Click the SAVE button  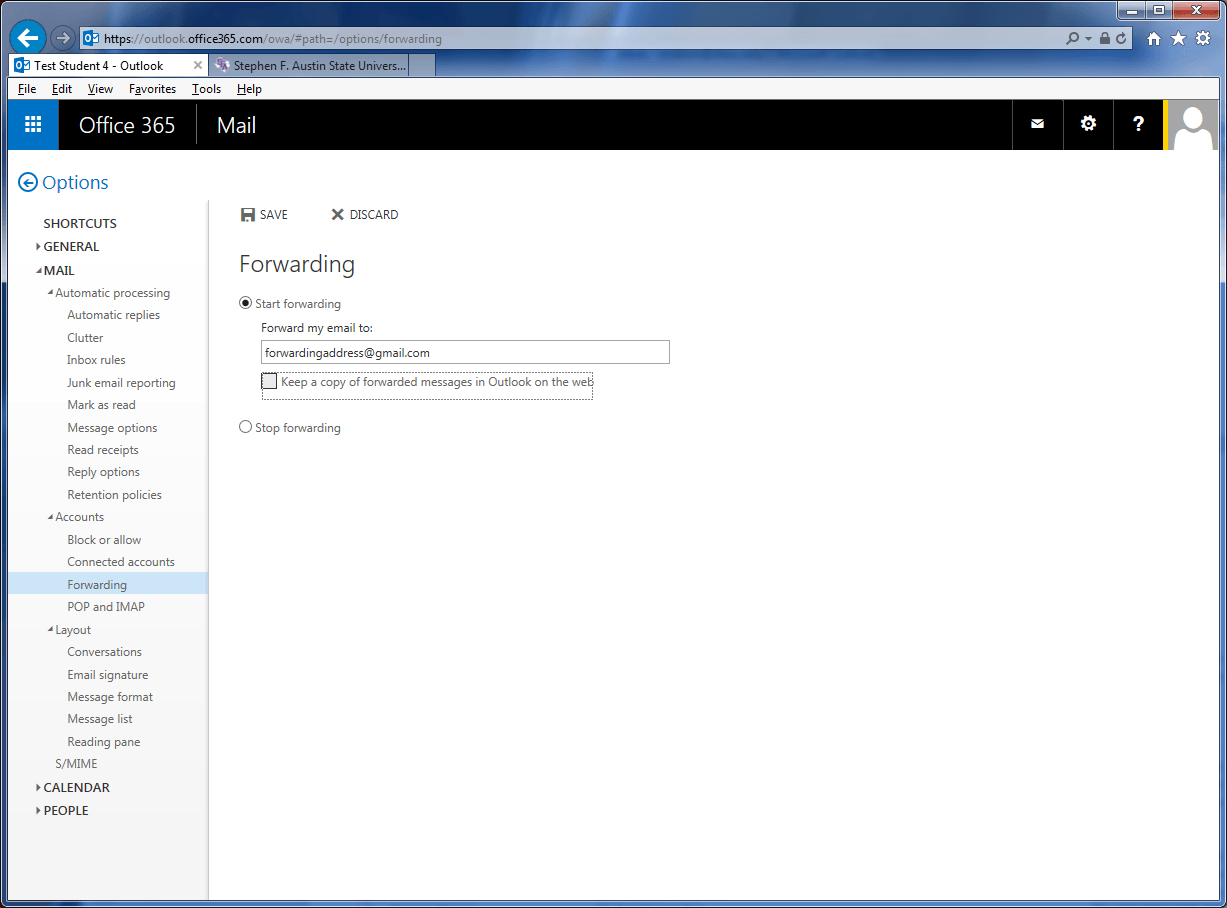pos(265,215)
